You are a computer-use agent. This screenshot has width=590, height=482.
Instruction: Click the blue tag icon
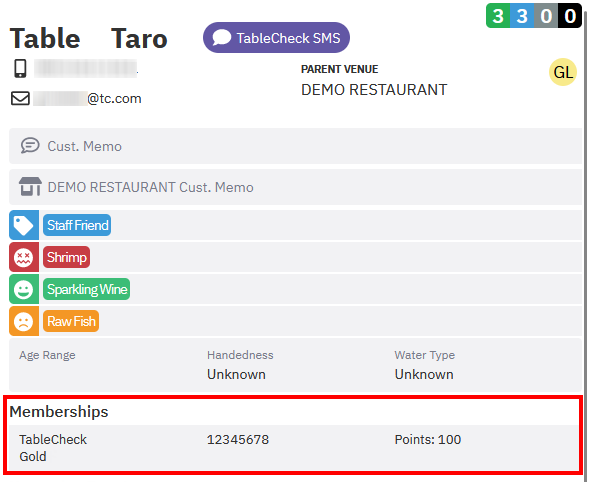point(24,225)
